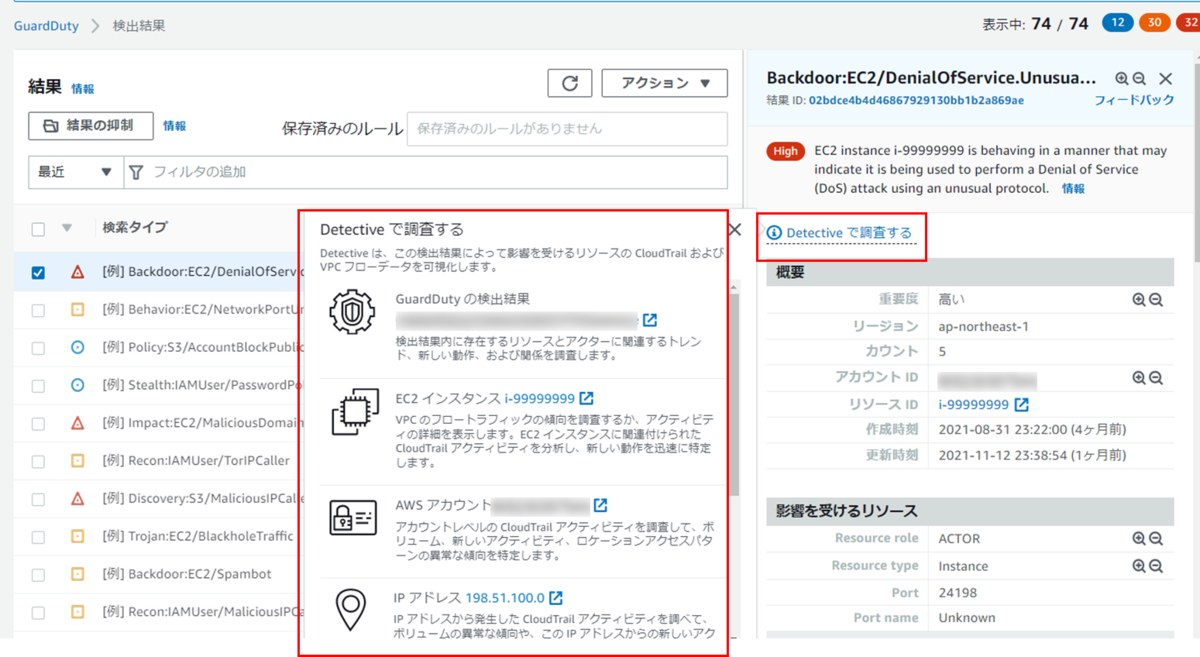Viewport: 1200px width, 657px height.
Task: Open the 最近 dropdown selector
Action: pos(76,172)
